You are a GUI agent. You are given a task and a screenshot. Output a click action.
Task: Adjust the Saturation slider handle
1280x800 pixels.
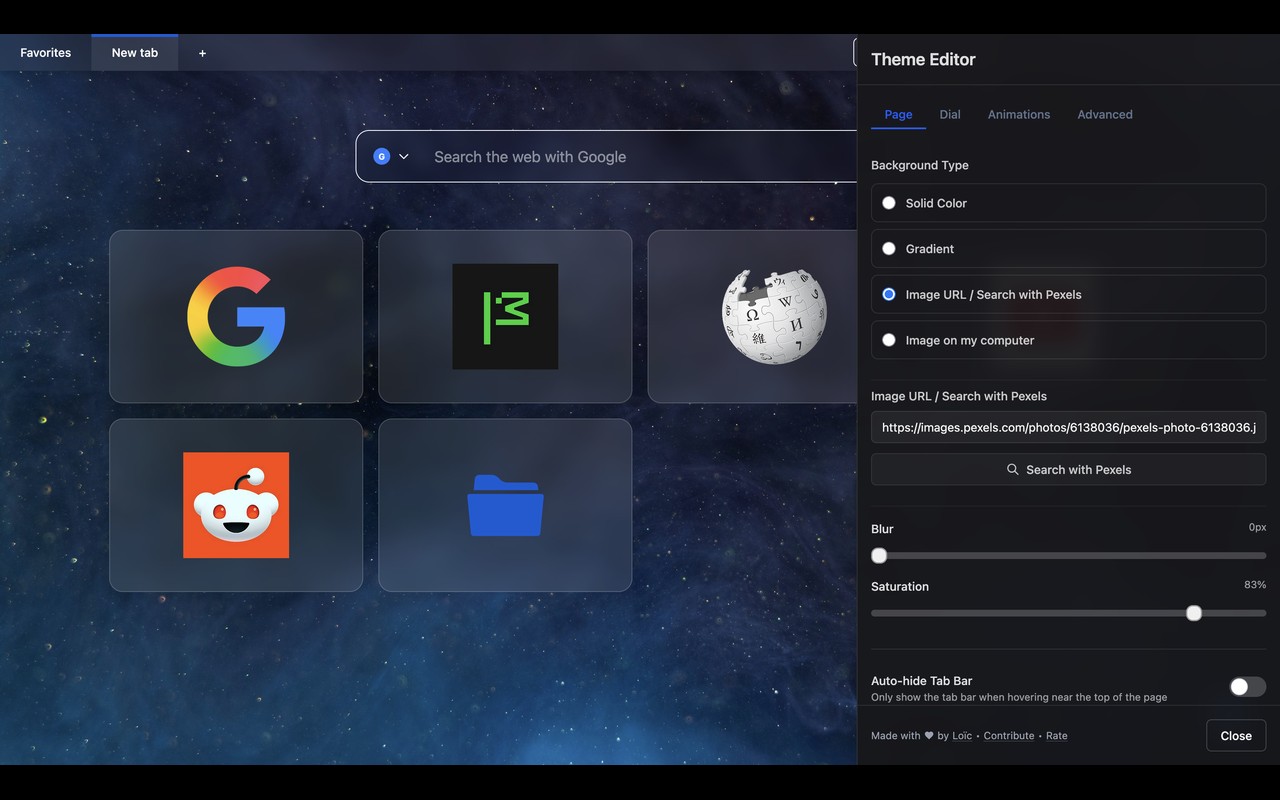[x=1194, y=613]
